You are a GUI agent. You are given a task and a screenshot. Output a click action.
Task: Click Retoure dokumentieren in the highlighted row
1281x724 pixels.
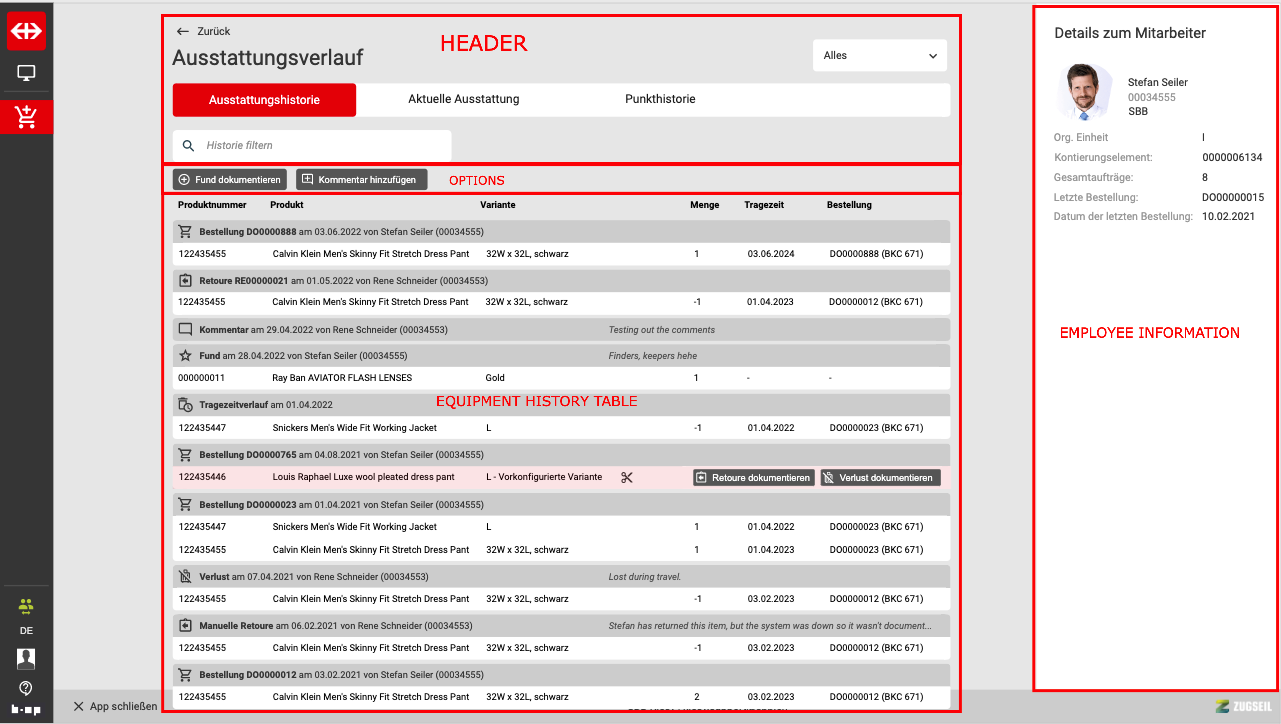click(753, 478)
